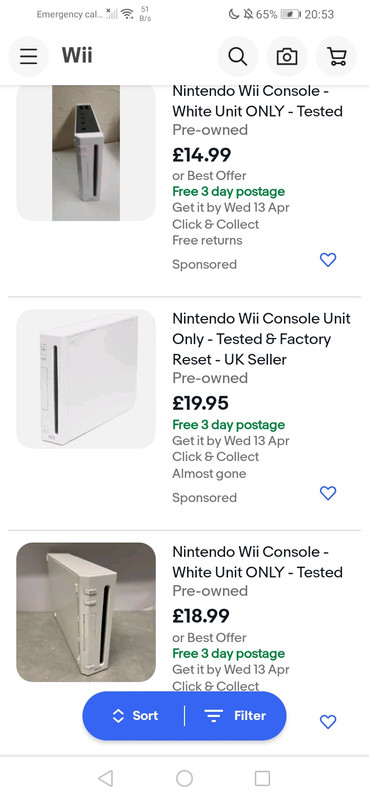
Task: Toggle watchlist heart on £19.95 listing
Action: (x=328, y=493)
